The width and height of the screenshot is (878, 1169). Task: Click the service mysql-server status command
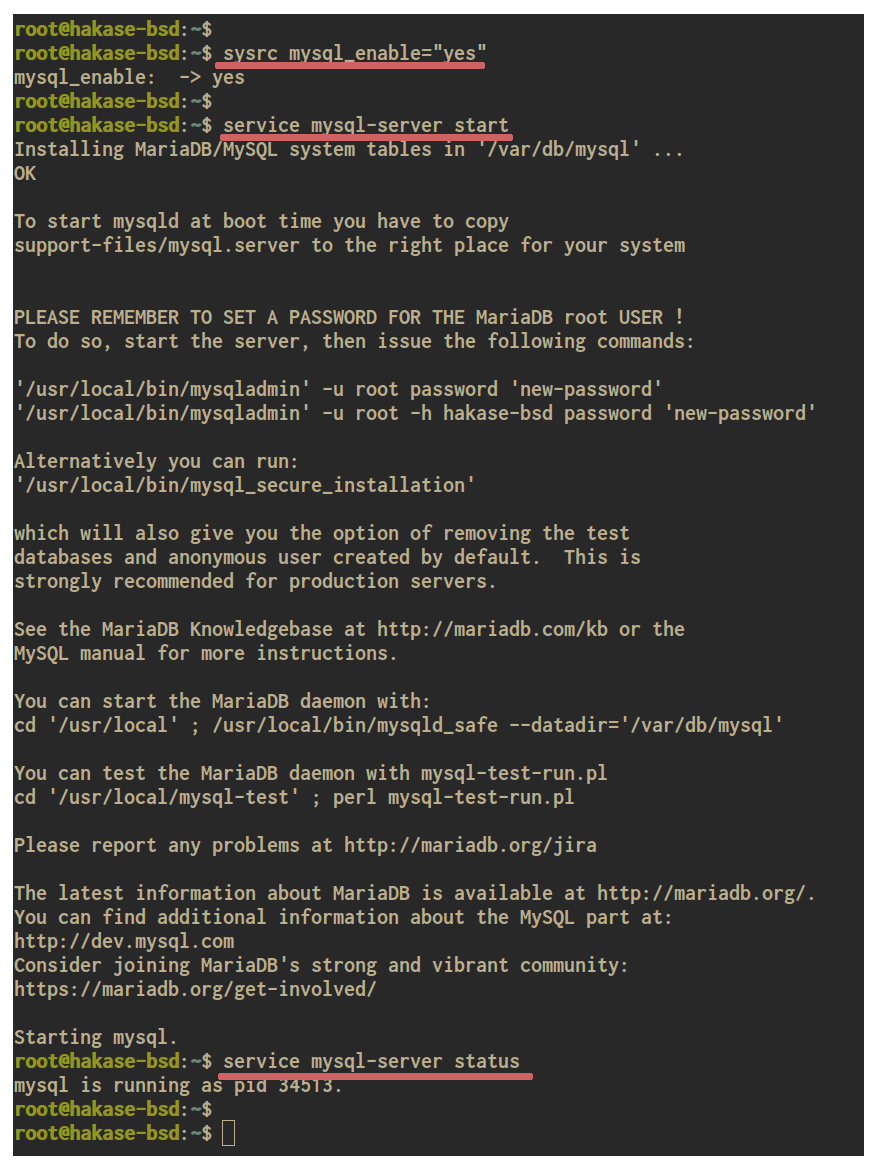point(371,1061)
